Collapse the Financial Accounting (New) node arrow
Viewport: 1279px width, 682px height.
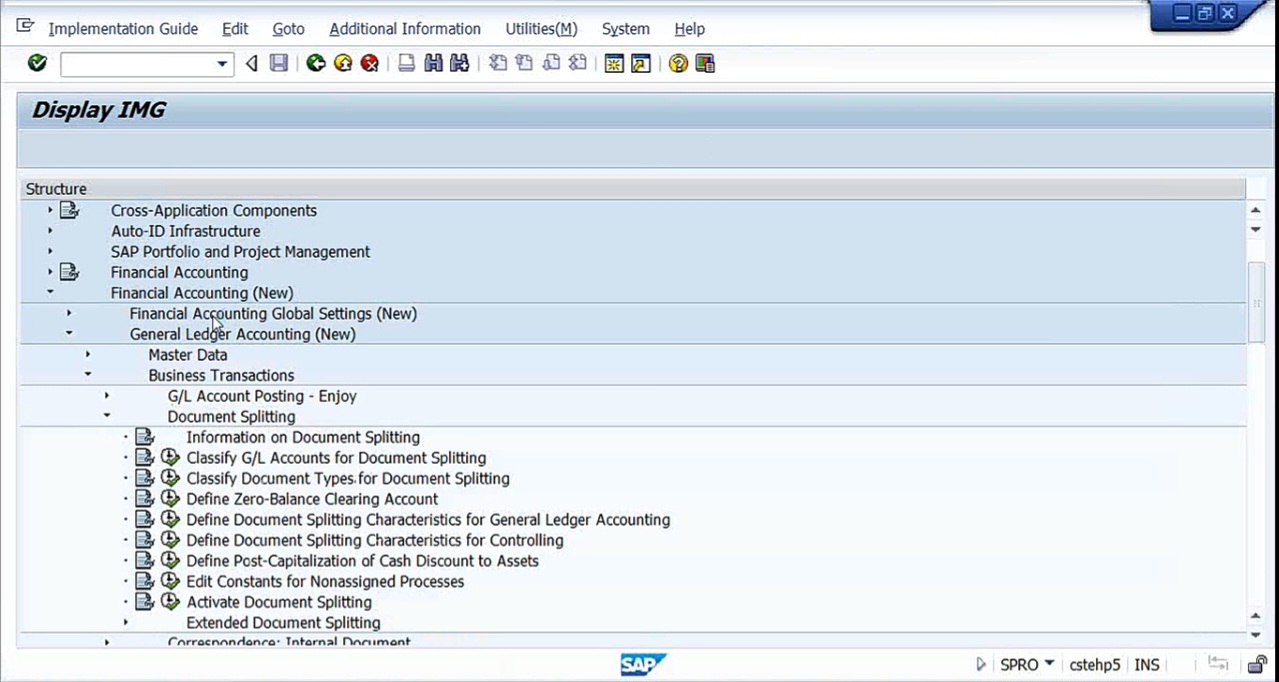50,293
